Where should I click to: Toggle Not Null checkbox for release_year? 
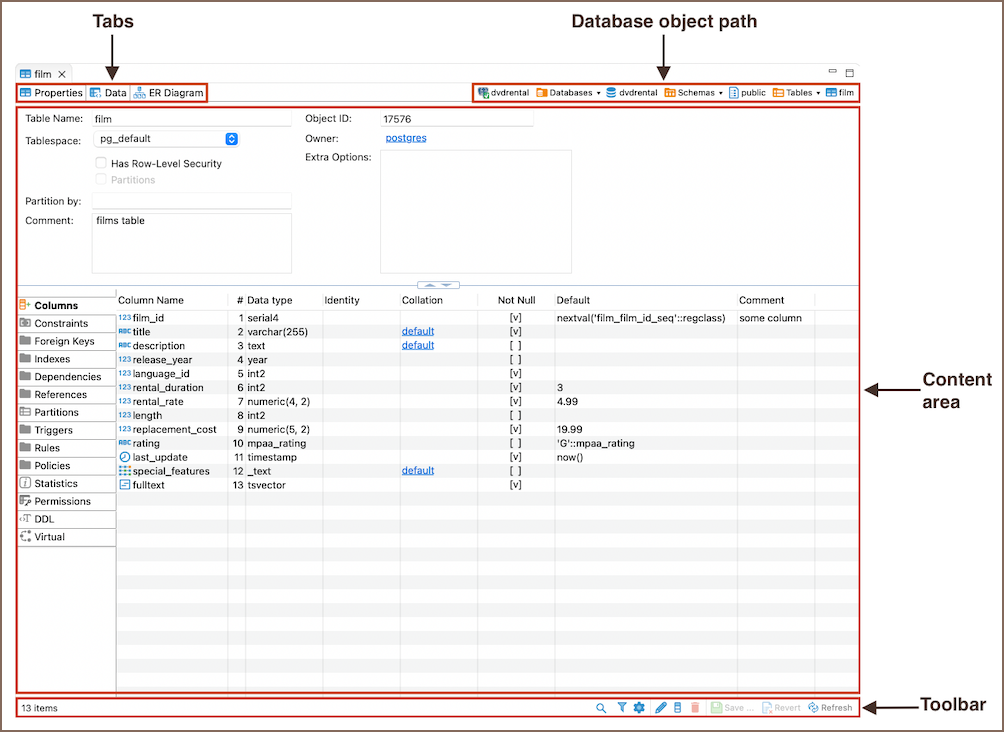(515, 359)
